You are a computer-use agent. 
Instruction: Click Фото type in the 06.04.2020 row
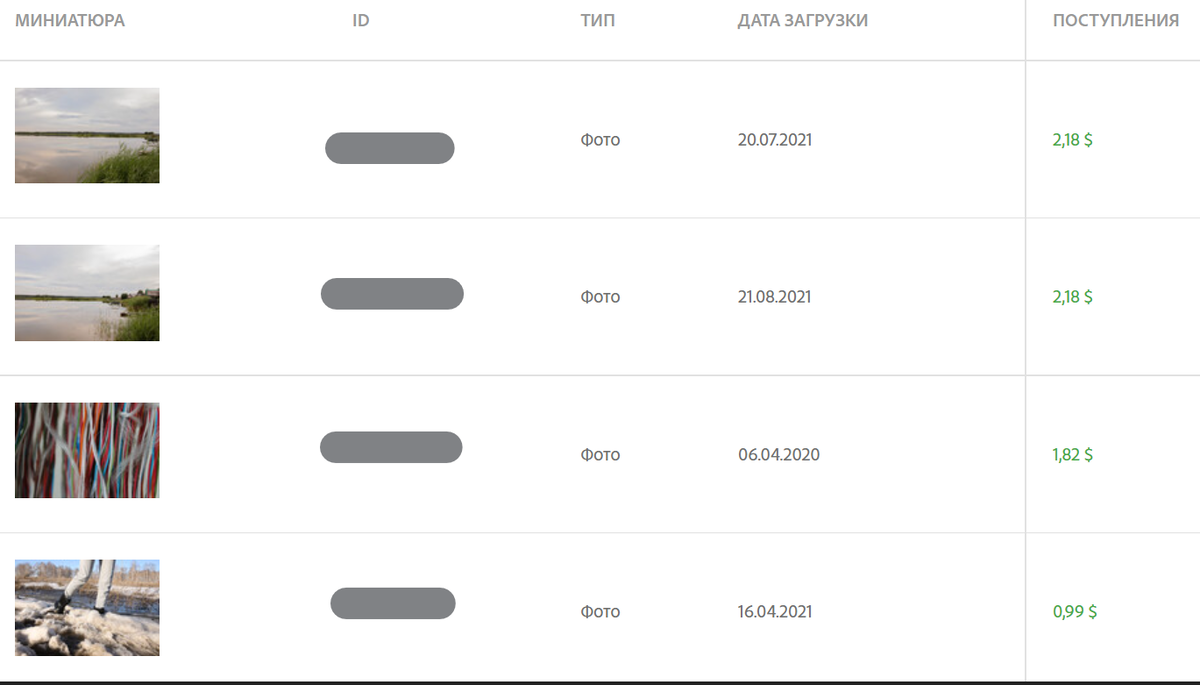tap(600, 455)
